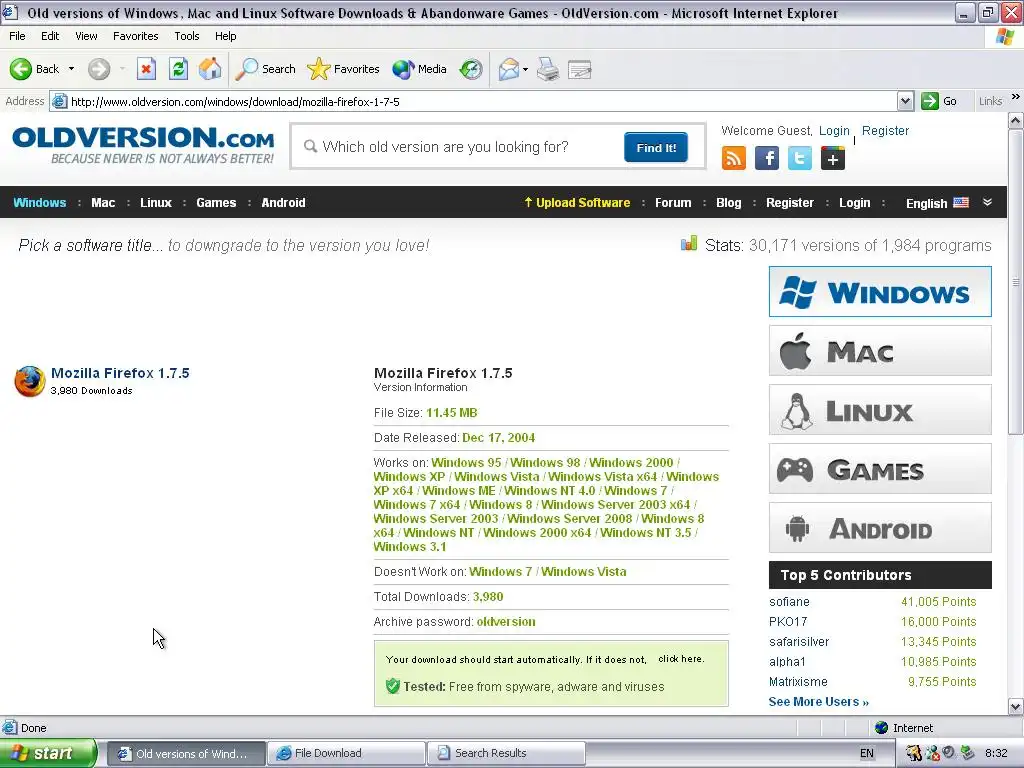Viewport: 1024px width, 768px height.
Task: Open the Forum link
Action: 673,202
